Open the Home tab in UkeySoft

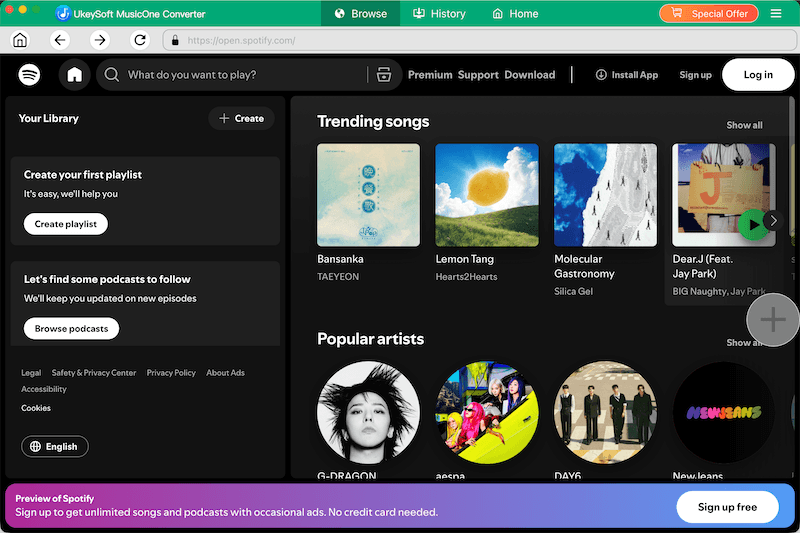(x=515, y=13)
